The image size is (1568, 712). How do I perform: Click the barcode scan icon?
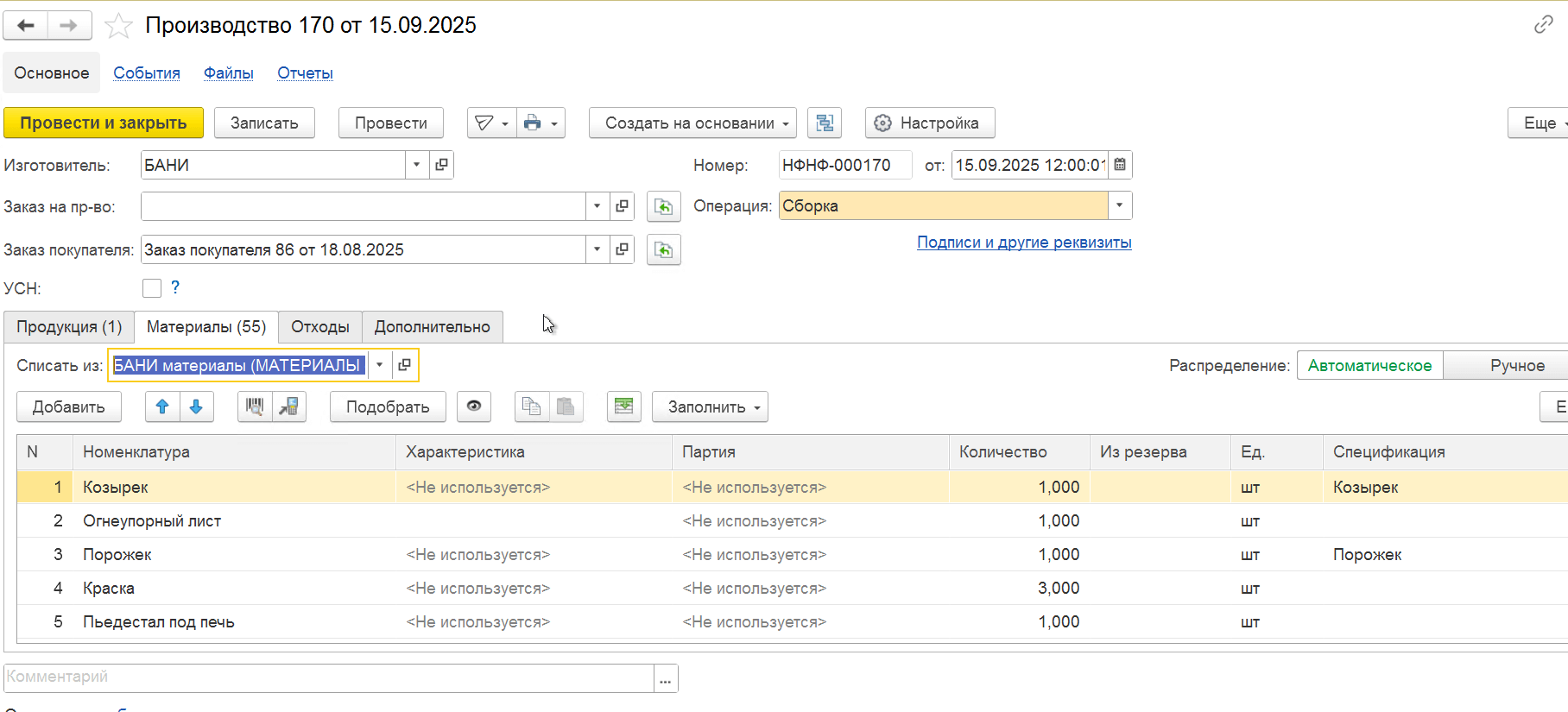(255, 406)
